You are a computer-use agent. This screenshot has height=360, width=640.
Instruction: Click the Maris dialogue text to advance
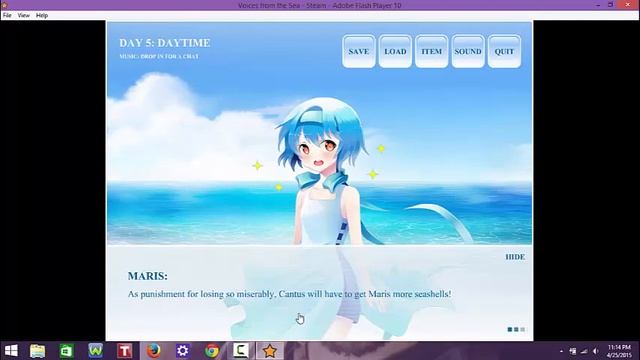pyautogui.click(x=289, y=294)
